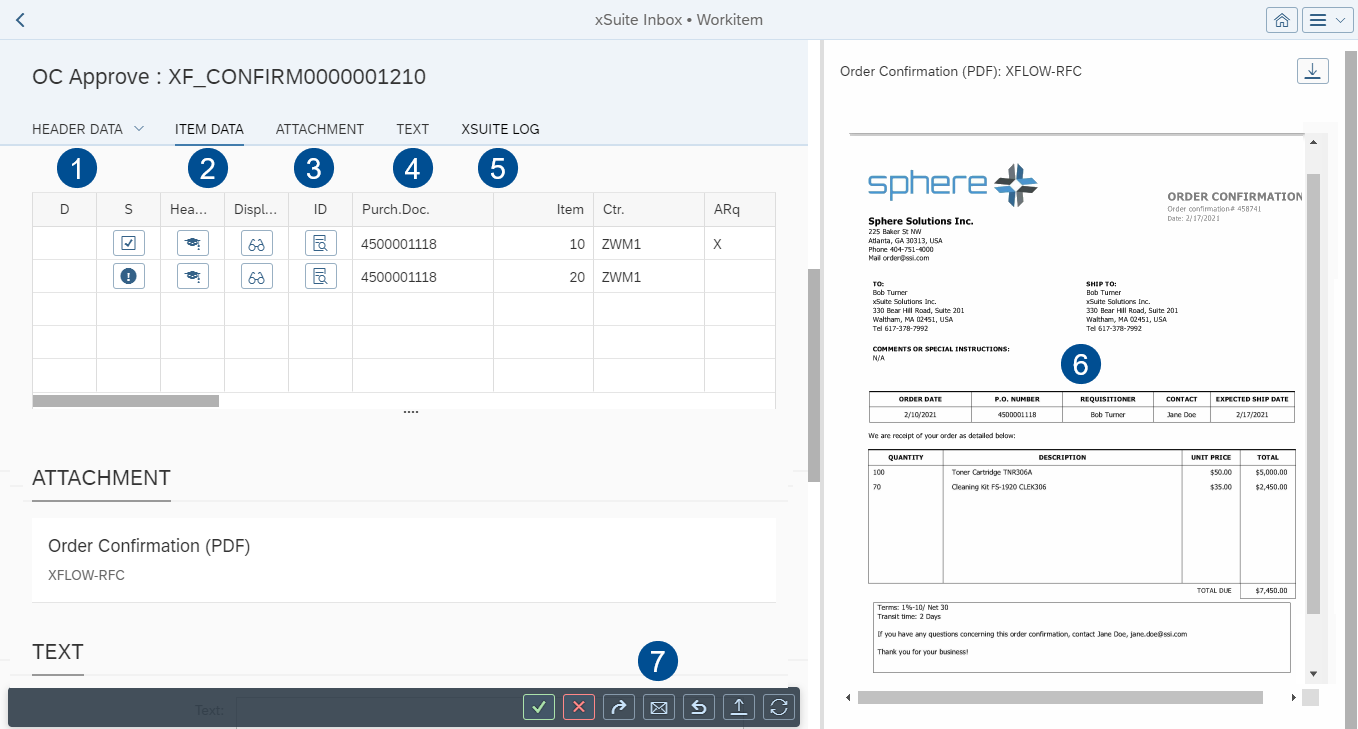Refresh using the circular arrows icon
Image resolution: width=1358 pixels, height=729 pixels.
tap(779, 706)
